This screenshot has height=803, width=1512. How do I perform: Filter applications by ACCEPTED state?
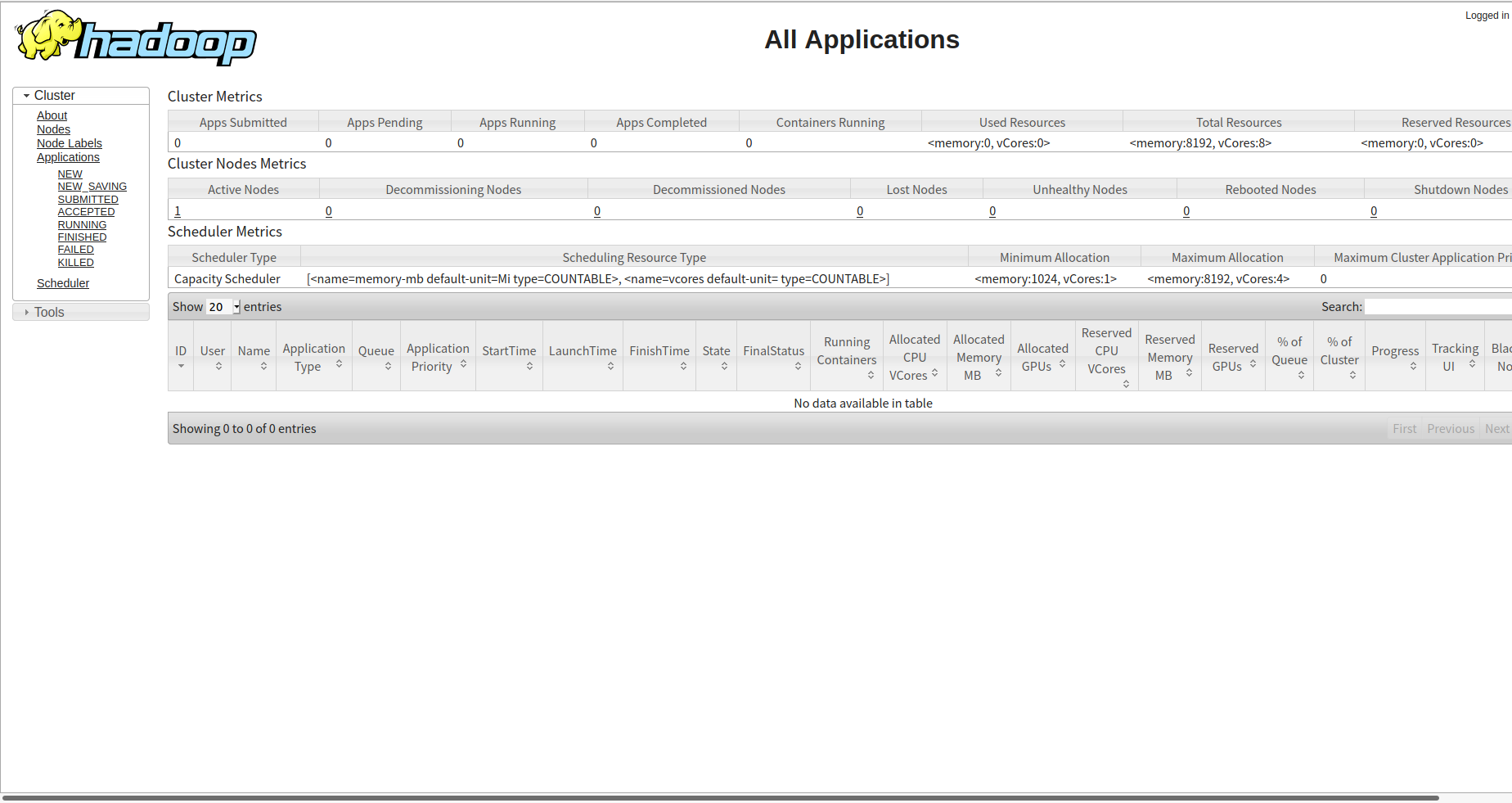coord(86,212)
